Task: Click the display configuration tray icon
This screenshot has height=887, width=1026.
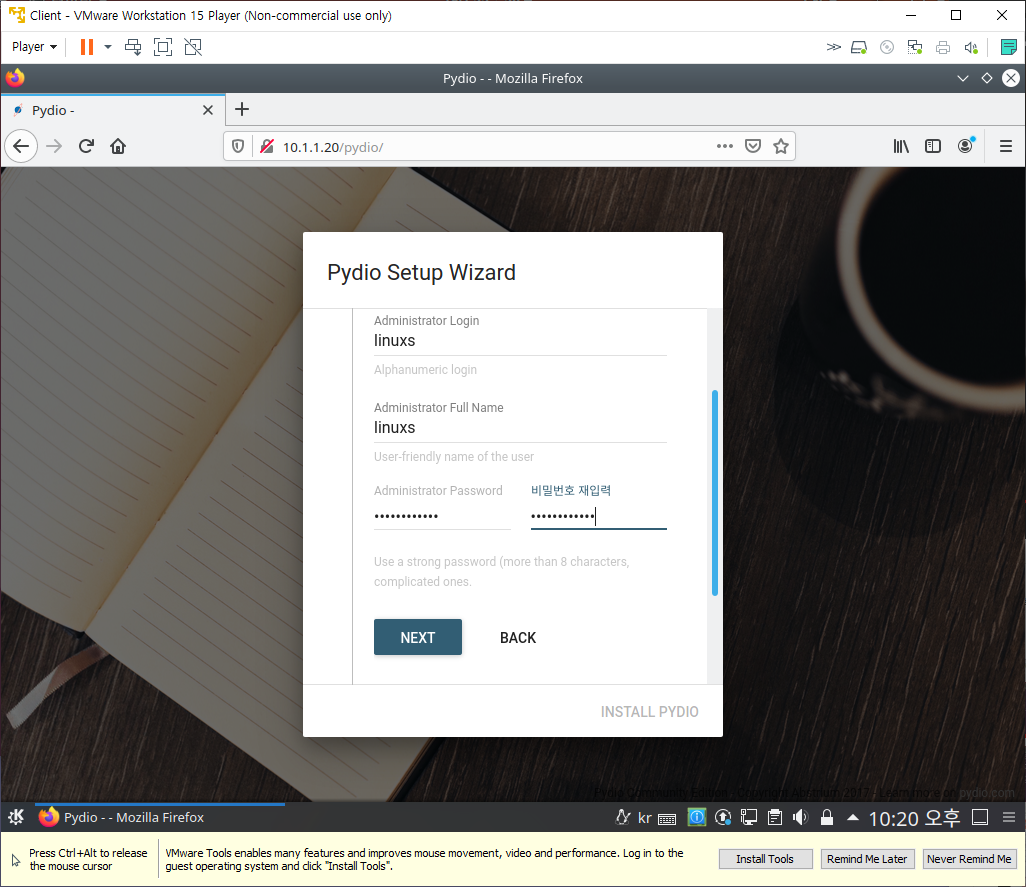Action: click(x=749, y=817)
